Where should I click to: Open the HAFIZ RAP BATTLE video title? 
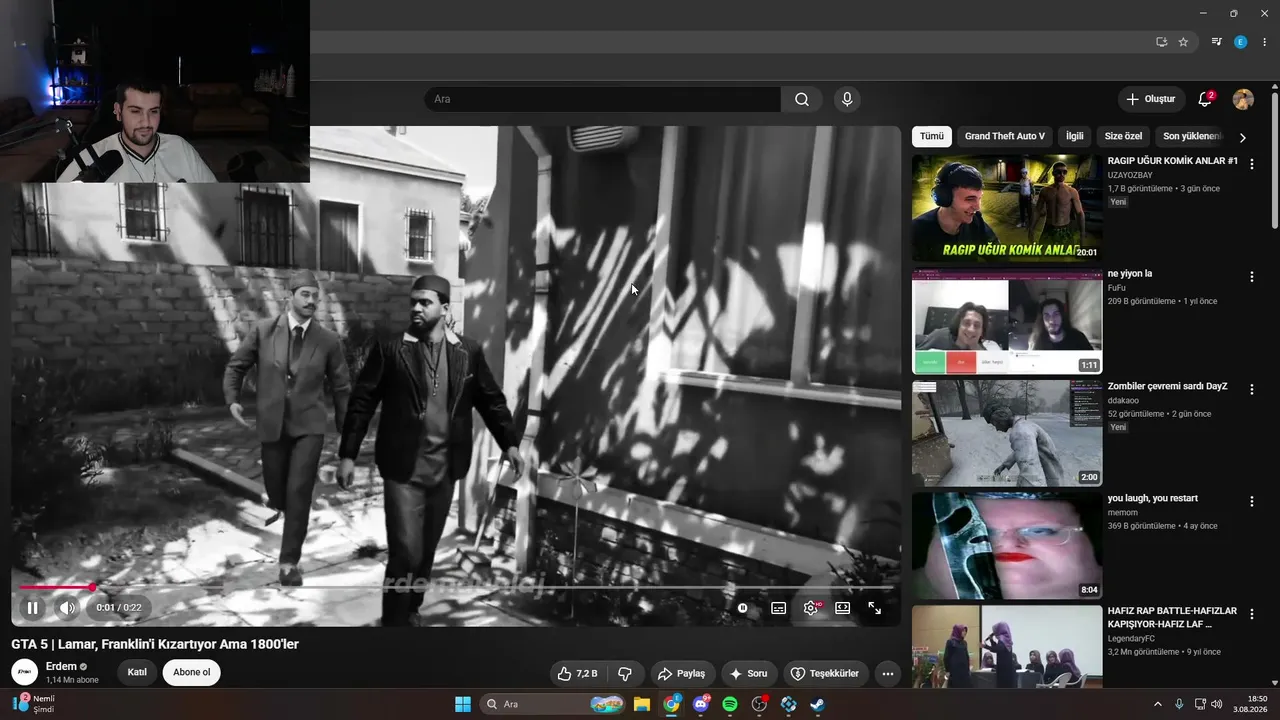coord(1172,617)
